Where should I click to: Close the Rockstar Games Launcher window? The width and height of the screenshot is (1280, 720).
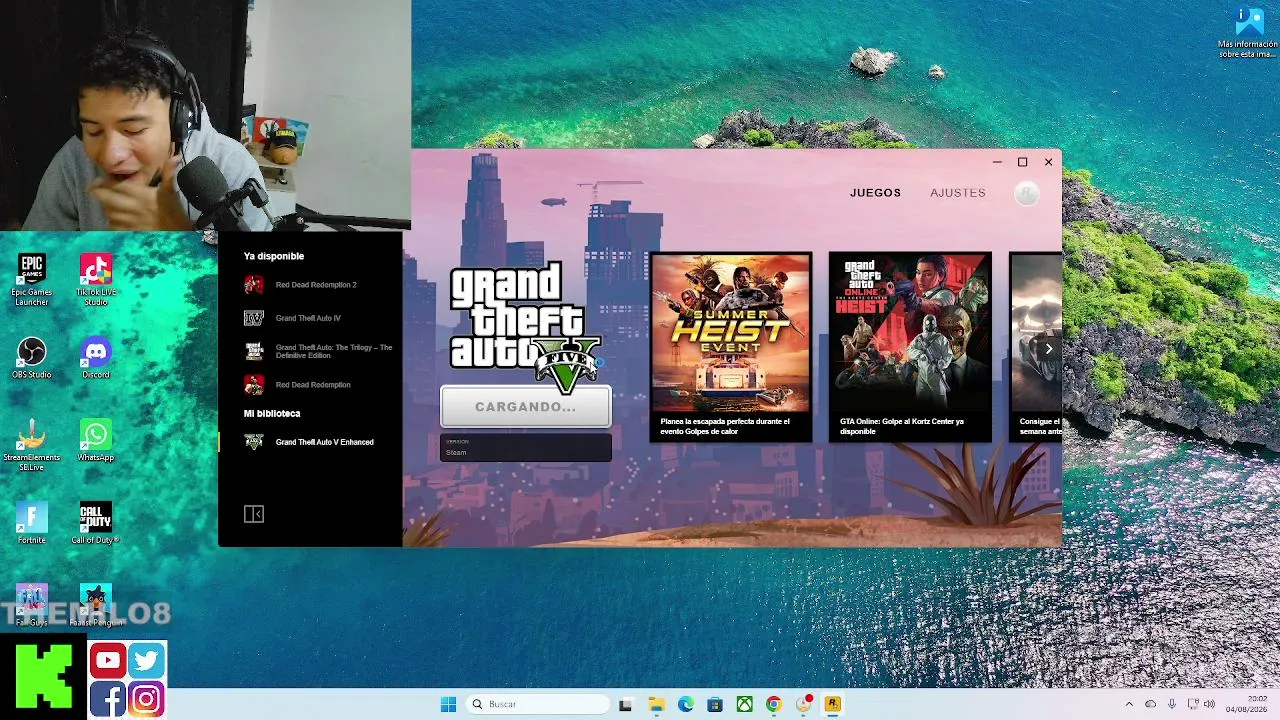[x=1048, y=162]
